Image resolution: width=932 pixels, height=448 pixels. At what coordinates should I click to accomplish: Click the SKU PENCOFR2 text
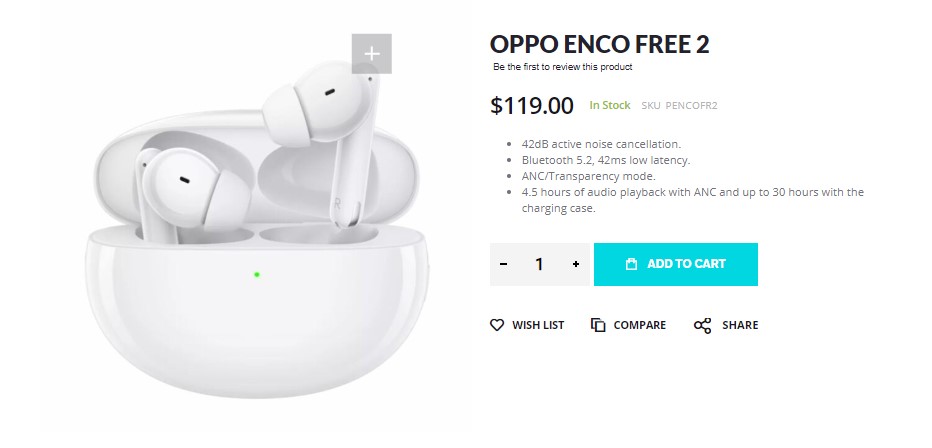[679, 106]
